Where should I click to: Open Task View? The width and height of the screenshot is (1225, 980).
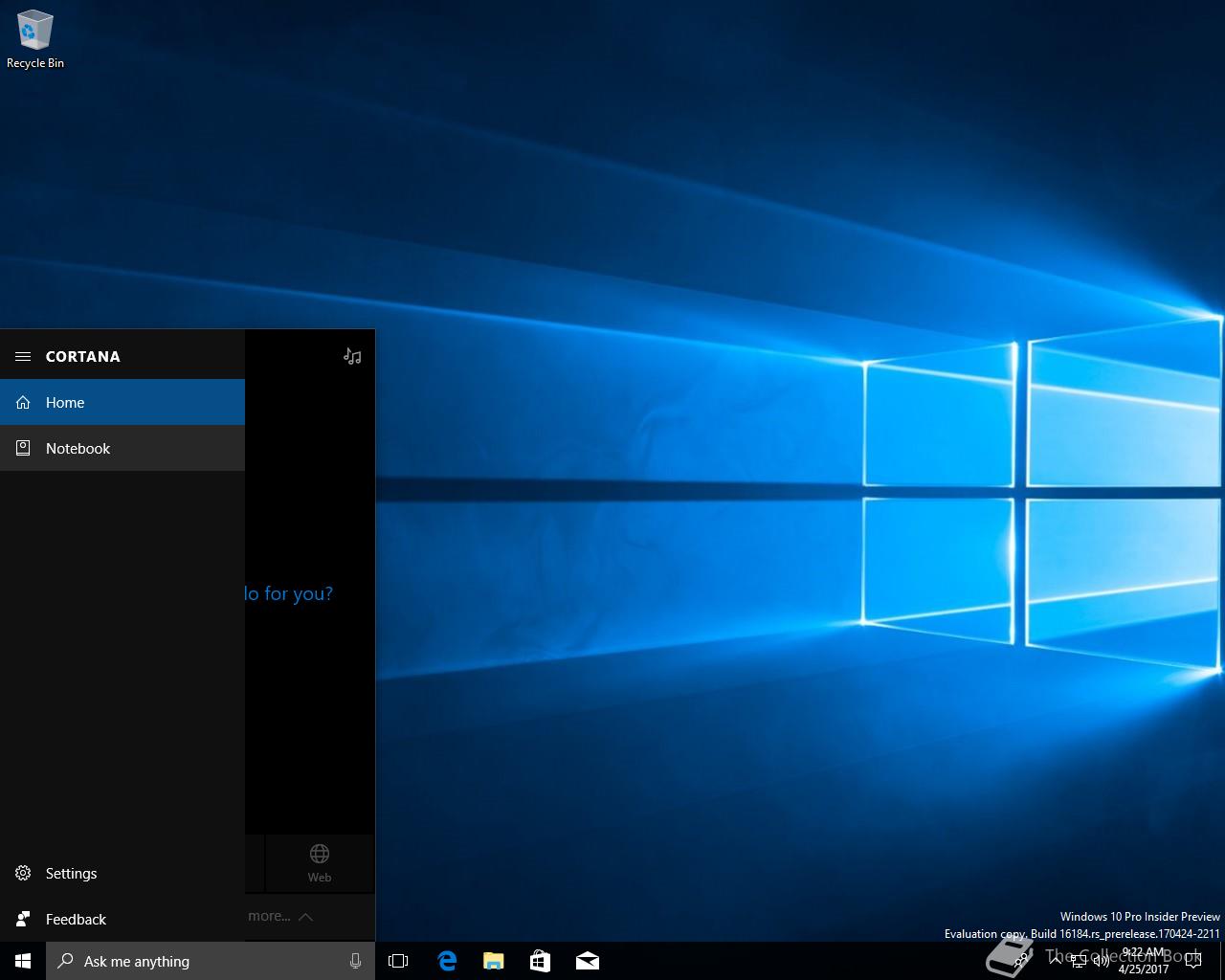pyautogui.click(x=398, y=961)
